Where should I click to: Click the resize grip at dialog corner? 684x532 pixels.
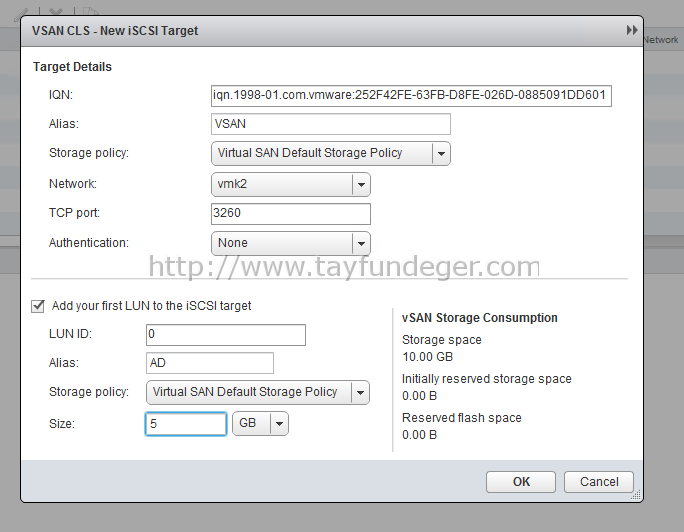click(x=636, y=494)
